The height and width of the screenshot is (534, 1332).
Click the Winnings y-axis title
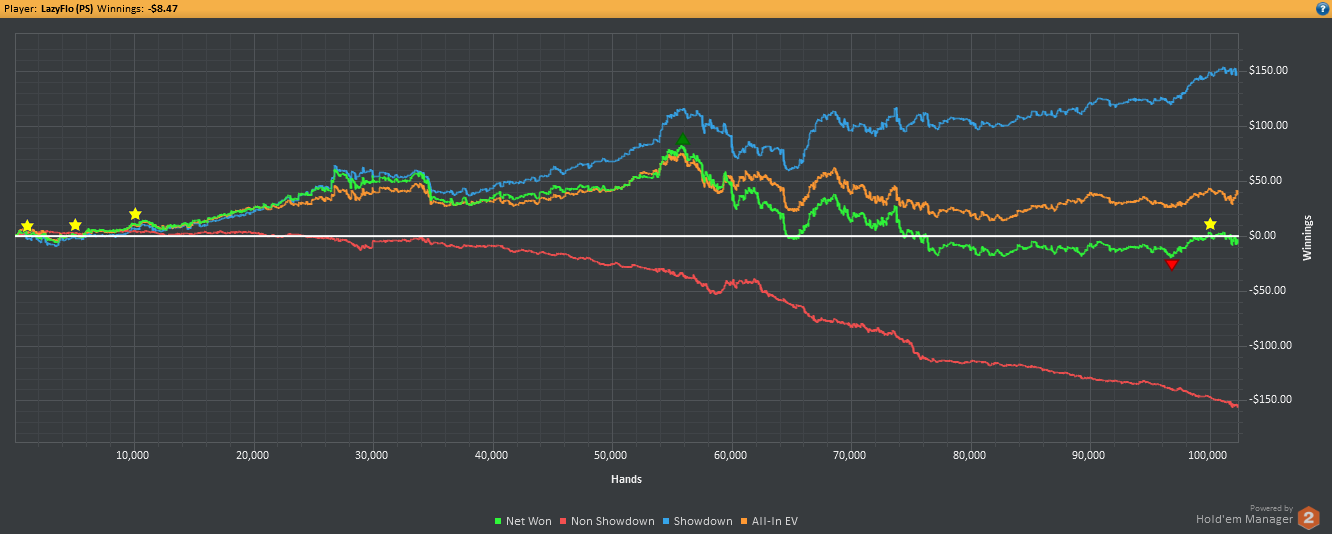click(1308, 236)
